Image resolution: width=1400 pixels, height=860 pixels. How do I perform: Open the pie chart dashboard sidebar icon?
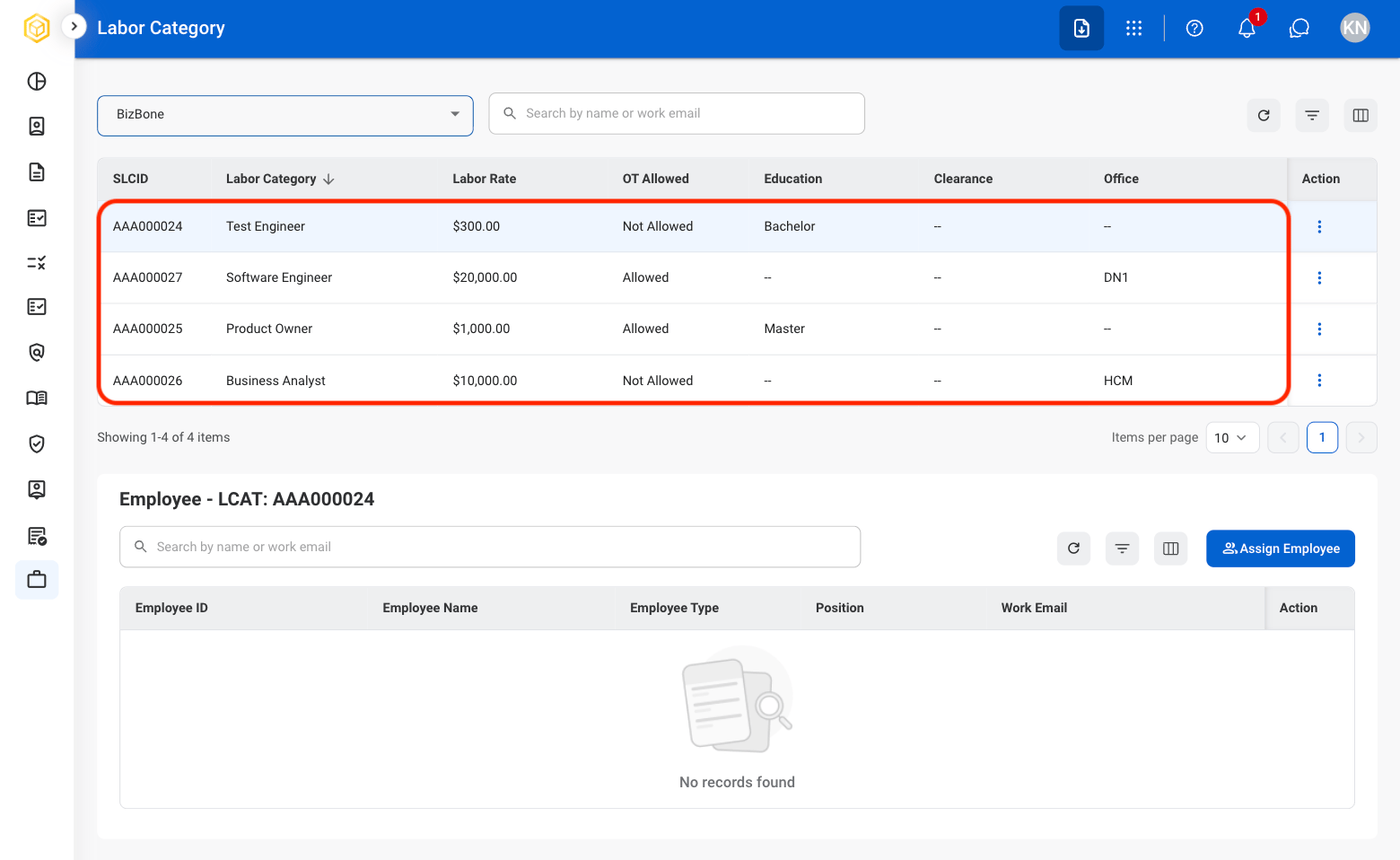coord(37,82)
